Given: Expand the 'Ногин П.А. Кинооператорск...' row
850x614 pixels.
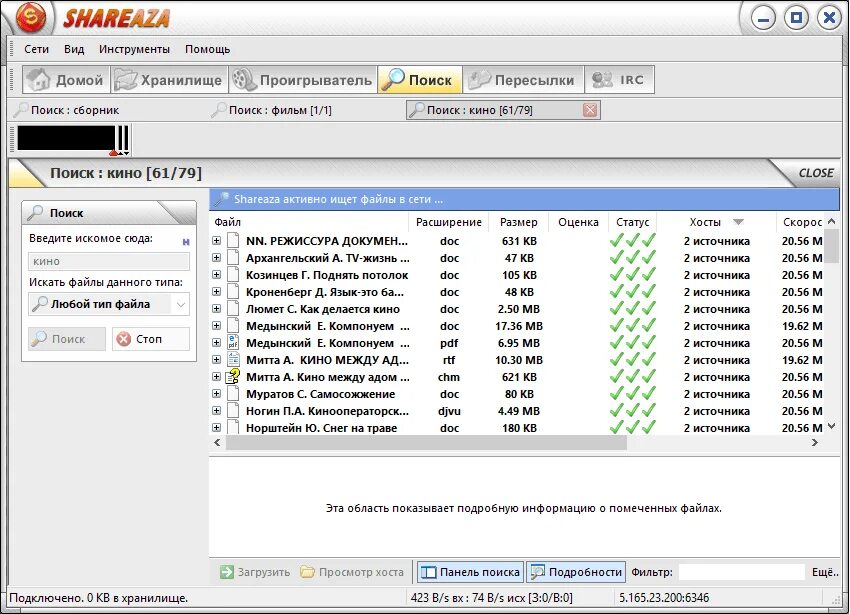Looking at the screenshot, I should tap(216, 411).
